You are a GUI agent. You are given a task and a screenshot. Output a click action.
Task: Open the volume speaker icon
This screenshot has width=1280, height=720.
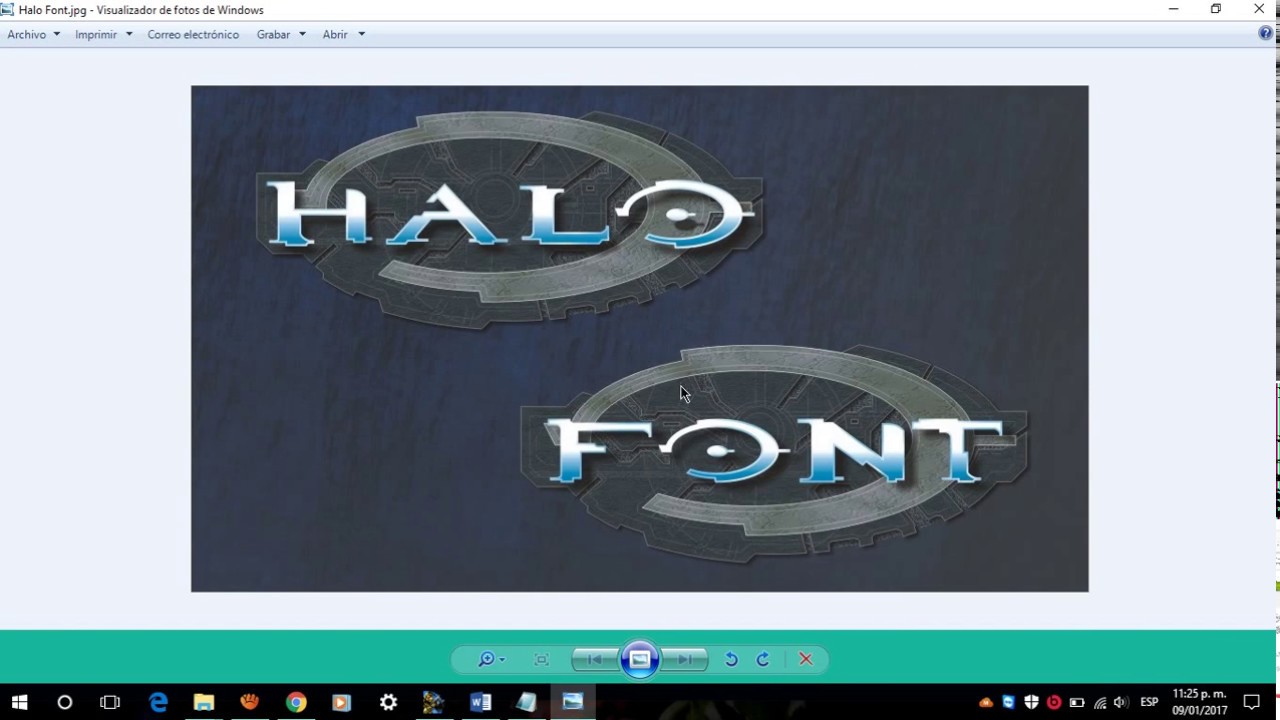click(x=1121, y=702)
